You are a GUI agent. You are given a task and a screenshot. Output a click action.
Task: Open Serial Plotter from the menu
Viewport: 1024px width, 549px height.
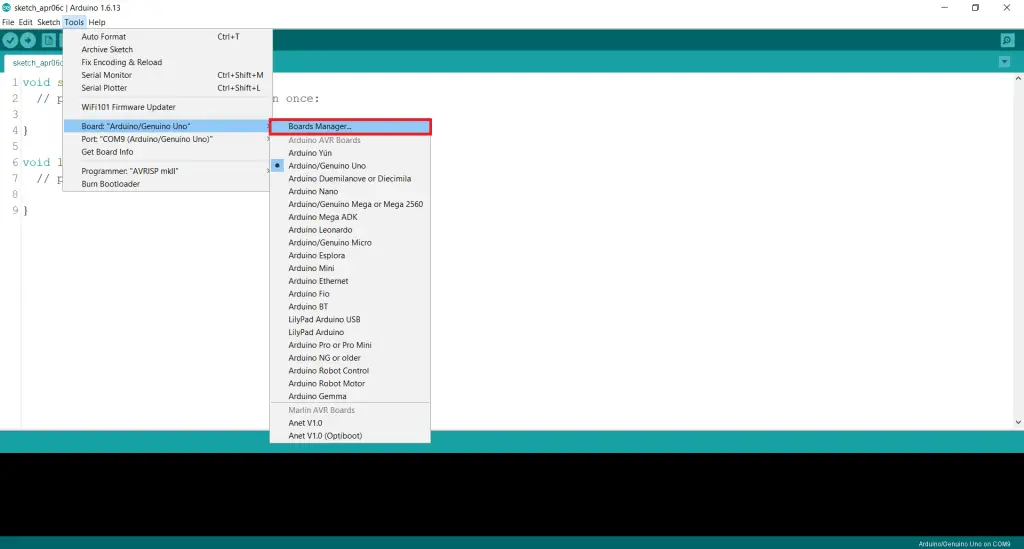click(167, 88)
